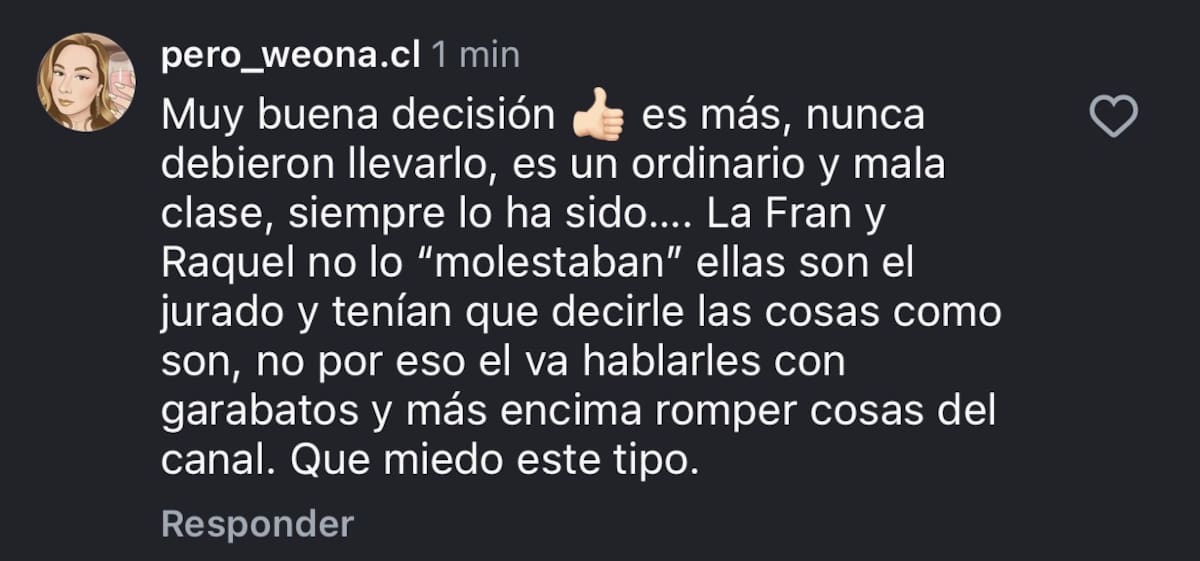The width and height of the screenshot is (1200, 561).
Task: Click the thumbs up emoji in comment
Action: (x=598, y=119)
